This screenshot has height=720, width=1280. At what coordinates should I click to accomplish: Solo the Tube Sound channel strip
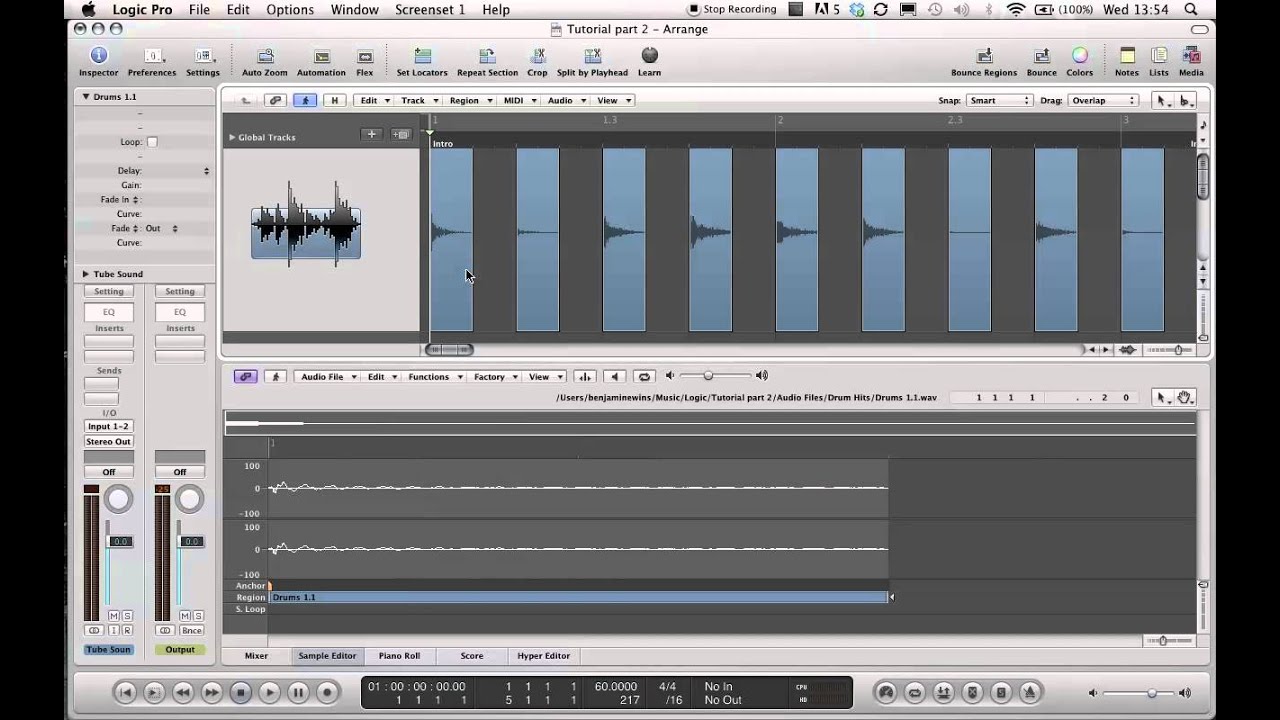[127, 616]
